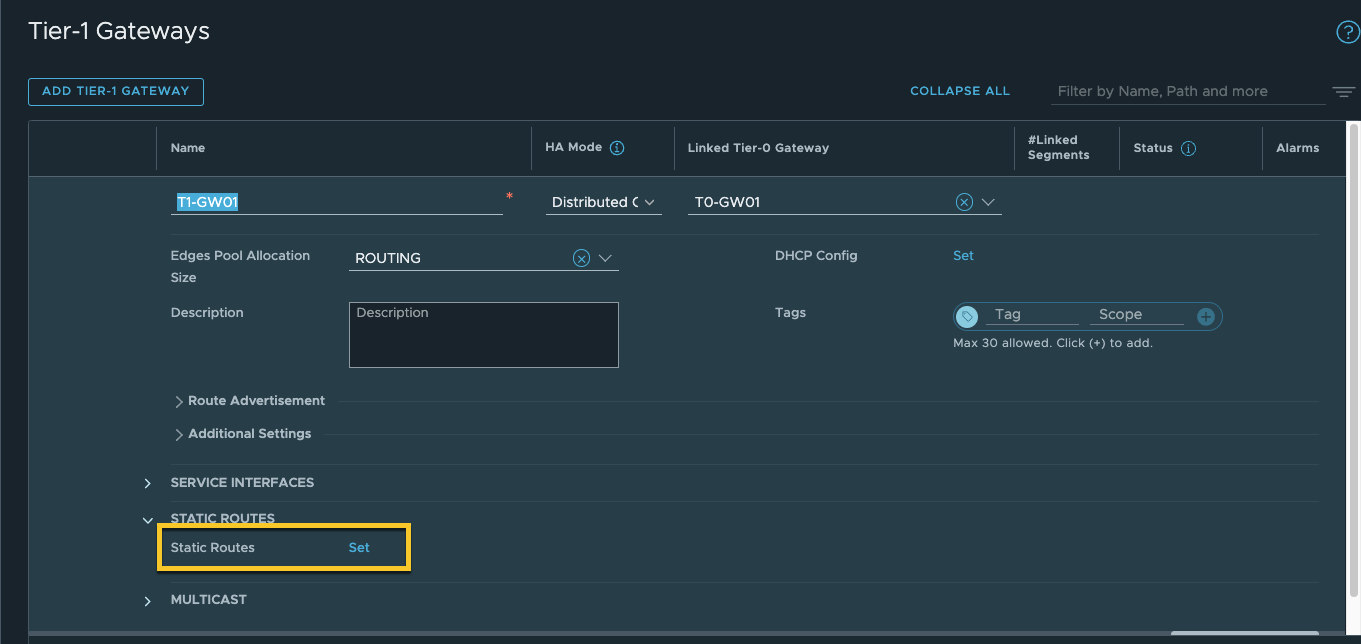Expand SERVICE INTERFACES section
The image size is (1361, 644).
tap(148, 483)
